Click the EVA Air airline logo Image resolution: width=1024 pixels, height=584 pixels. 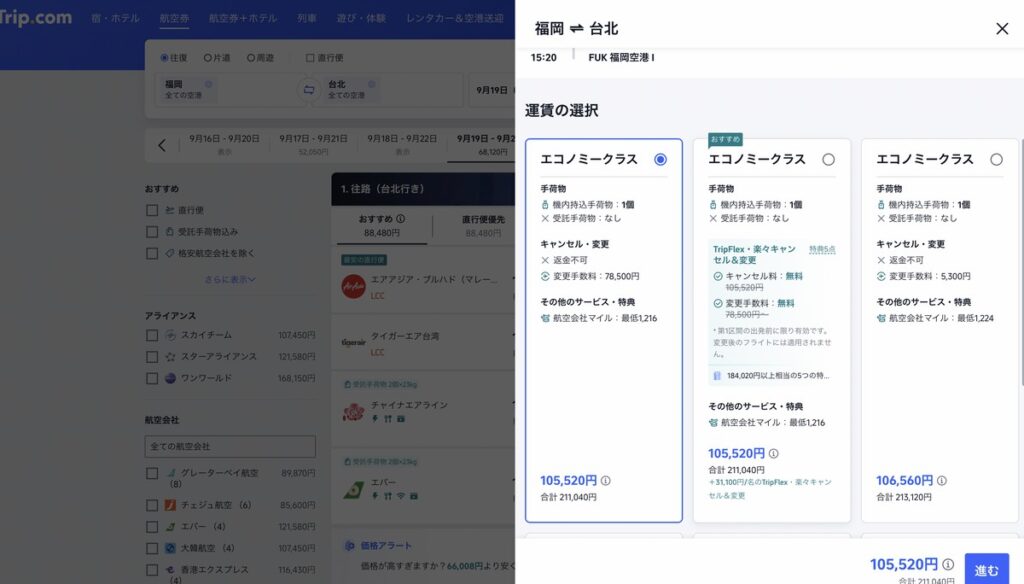click(x=353, y=489)
